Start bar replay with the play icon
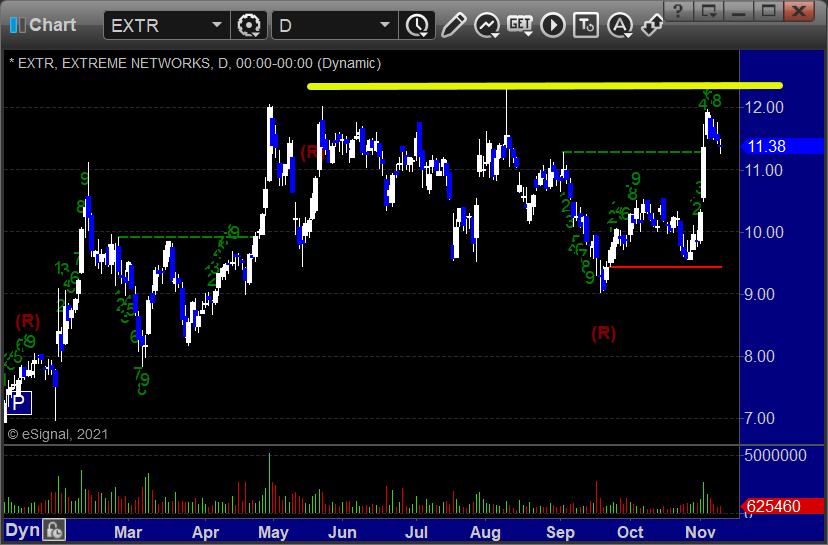The height and width of the screenshot is (545, 828). click(553, 25)
